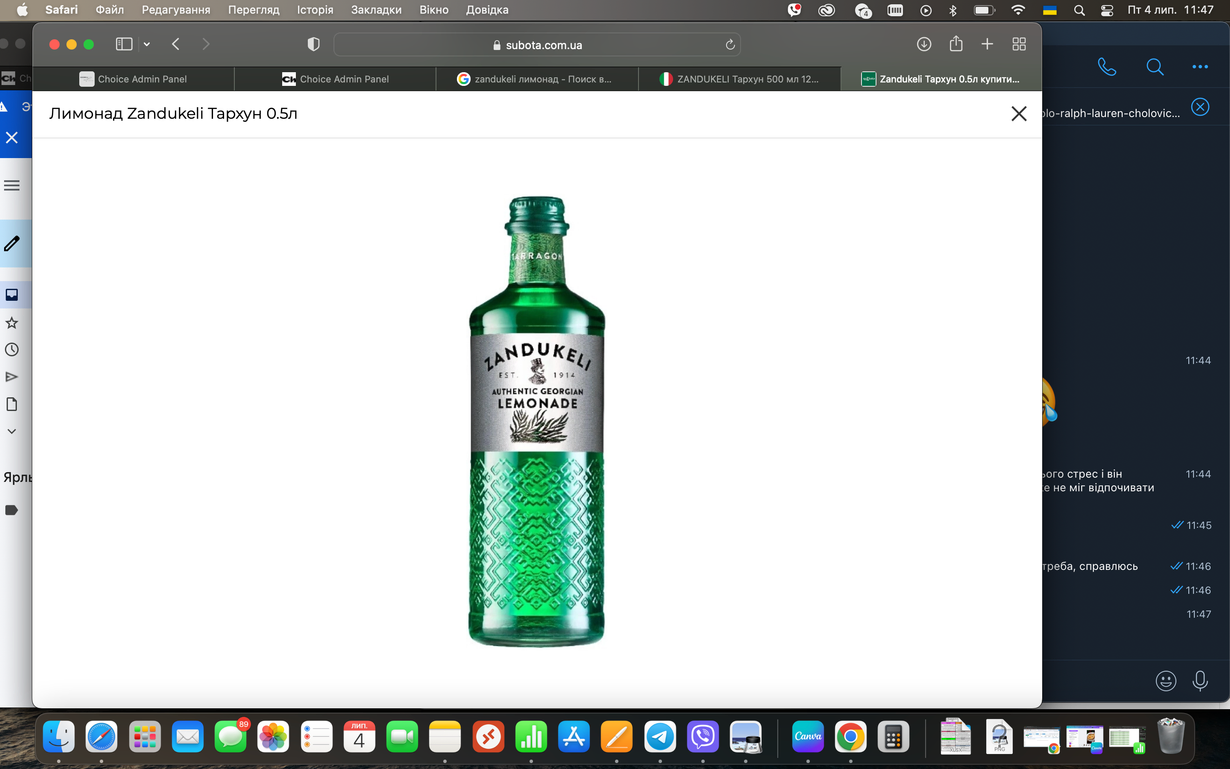Toggle Safari's sidebar button
The width and height of the screenshot is (1230, 769).
(124, 44)
